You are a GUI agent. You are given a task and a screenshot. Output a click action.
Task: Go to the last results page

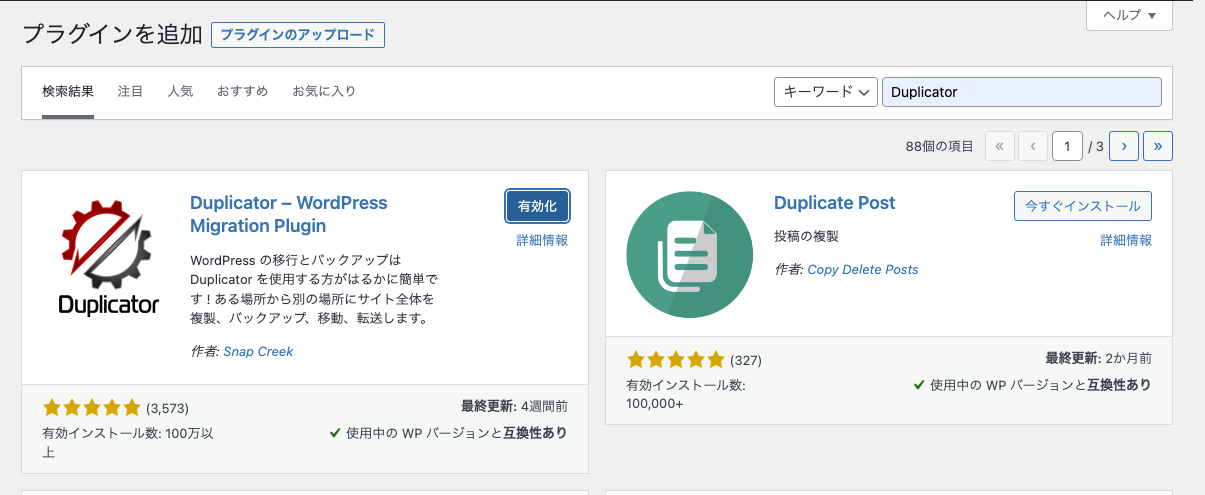1157,146
